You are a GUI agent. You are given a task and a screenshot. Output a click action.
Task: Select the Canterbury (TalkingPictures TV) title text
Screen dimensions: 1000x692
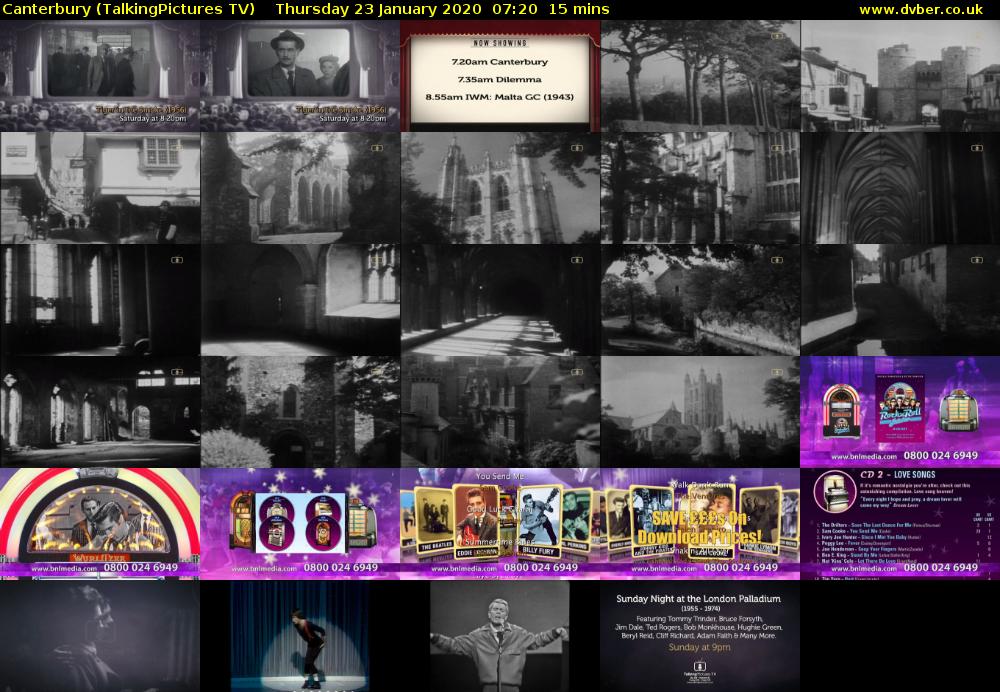[129, 10]
